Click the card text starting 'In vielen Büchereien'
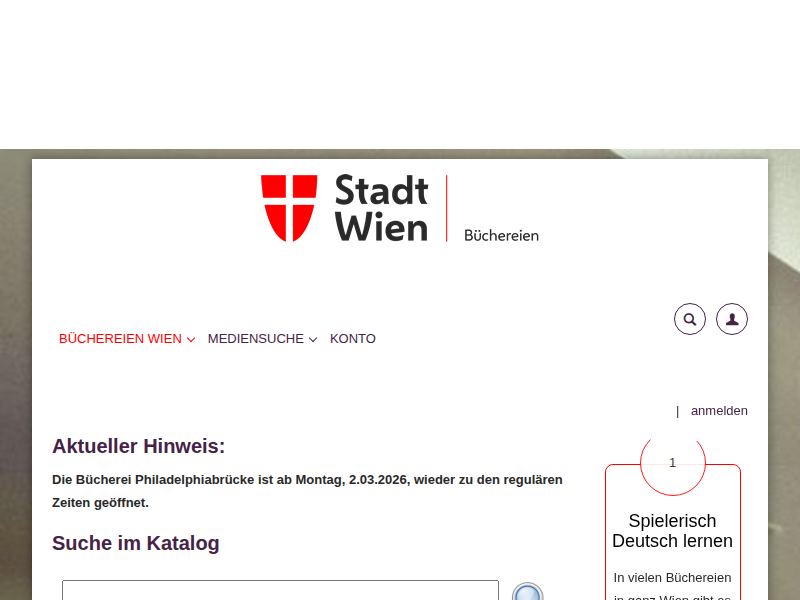 [672, 578]
